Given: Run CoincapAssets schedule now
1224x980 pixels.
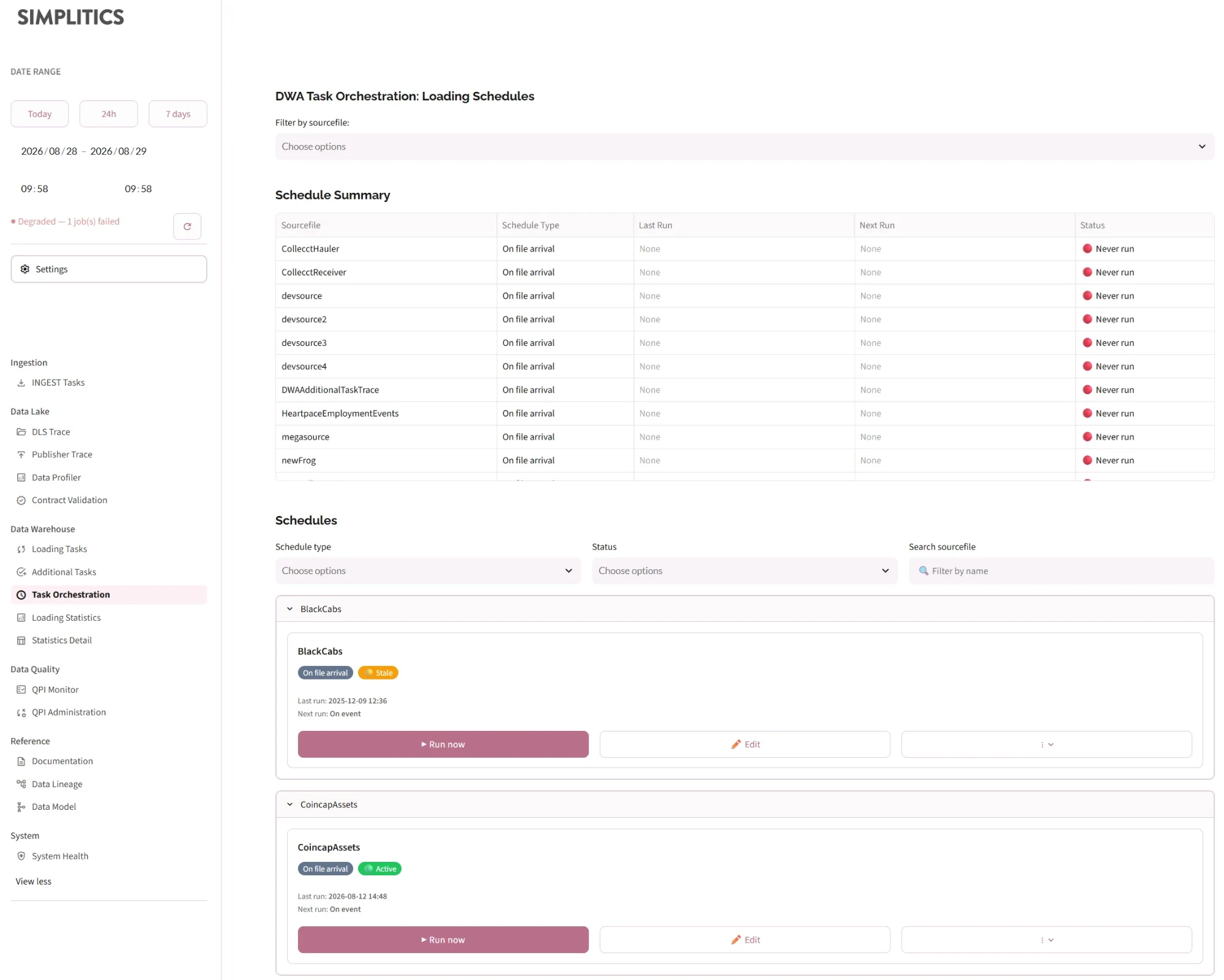Looking at the screenshot, I should pyautogui.click(x=443, y=940).
